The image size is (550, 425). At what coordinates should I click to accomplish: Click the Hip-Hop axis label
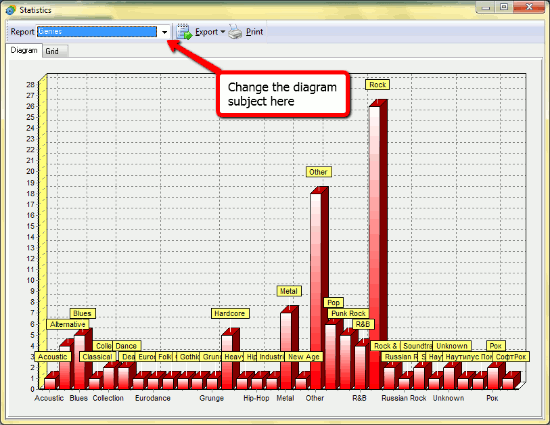(x=256, y=398)
